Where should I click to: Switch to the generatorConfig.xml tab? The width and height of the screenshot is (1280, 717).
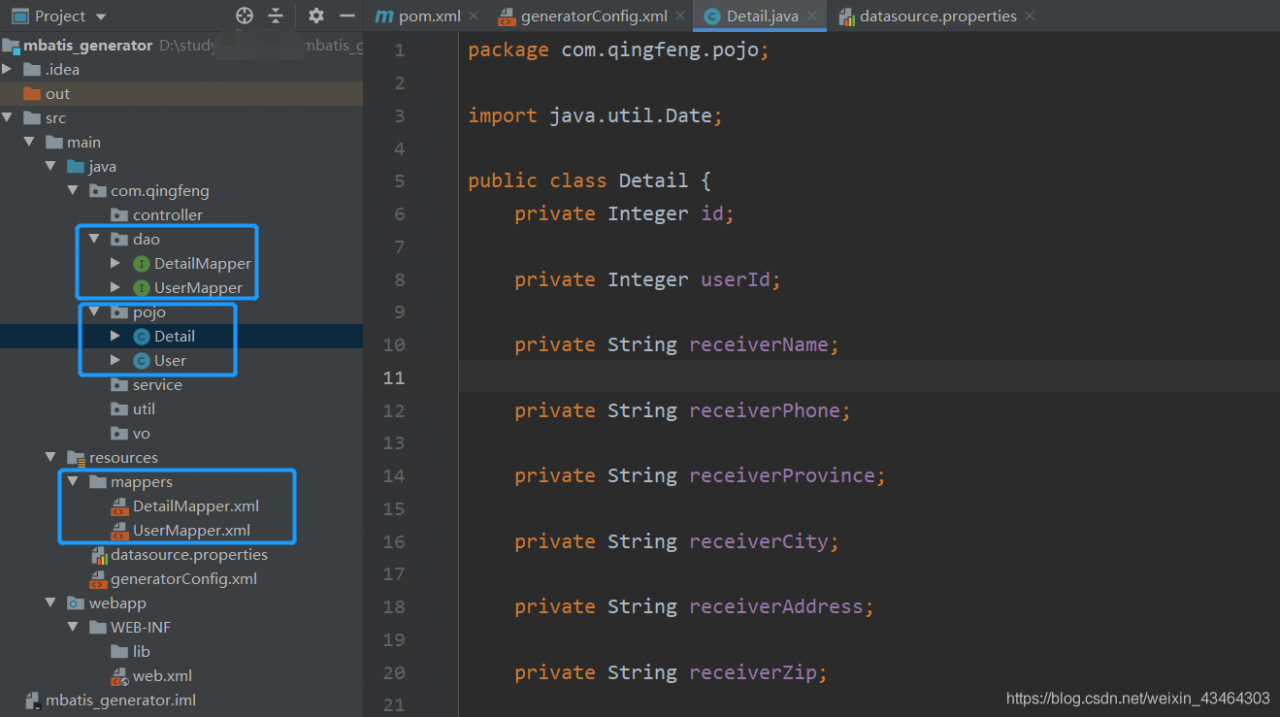pyautogui.click(x=593, y=16)
